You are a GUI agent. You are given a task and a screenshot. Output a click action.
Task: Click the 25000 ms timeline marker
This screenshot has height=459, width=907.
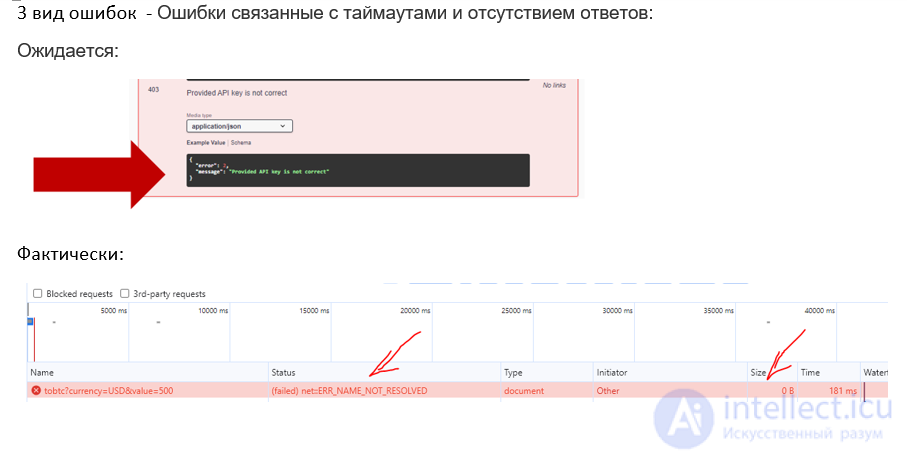click(x=516, y=311)
